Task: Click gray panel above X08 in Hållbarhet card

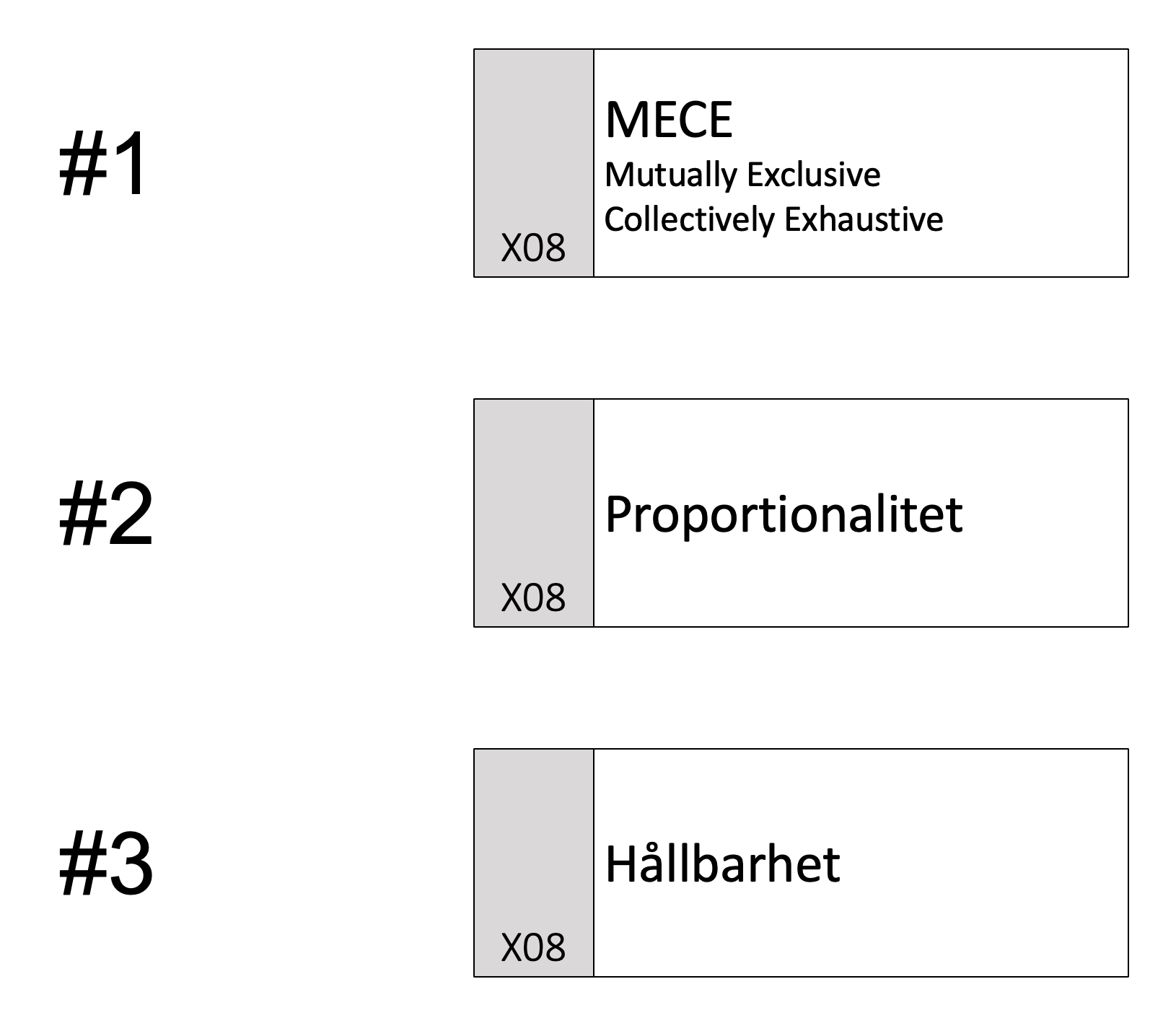Action: tap(534, 837)
